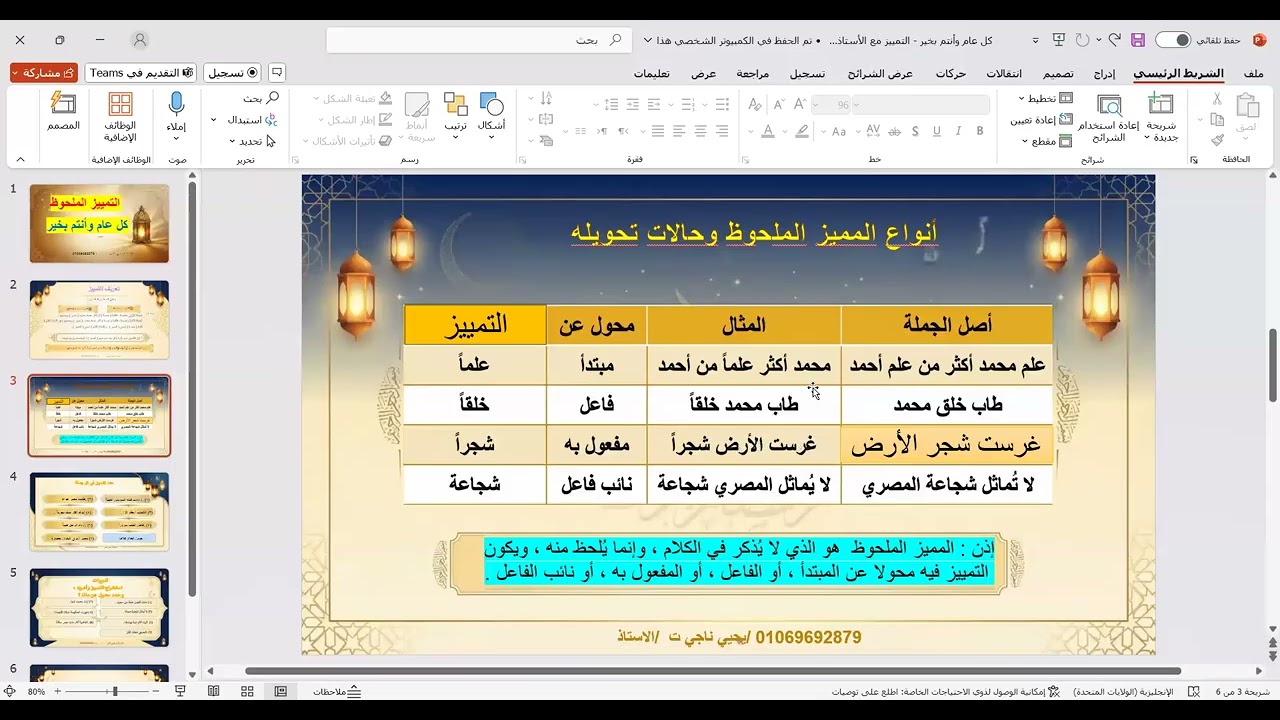Toggle the AutoSave (حفظ تلقائي) switch
Image resolution: width=1280 pixels, height=720 pixels.
pyautogui.click(x=1173, y=40)
